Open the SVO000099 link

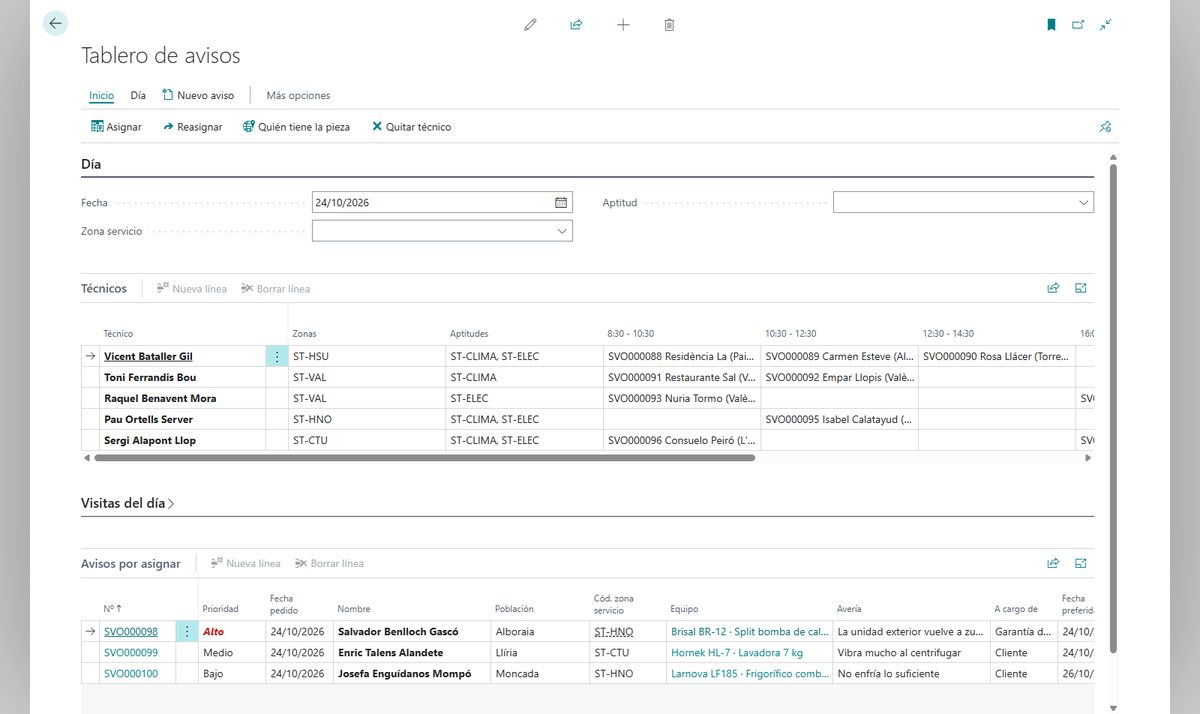[131, 653]
